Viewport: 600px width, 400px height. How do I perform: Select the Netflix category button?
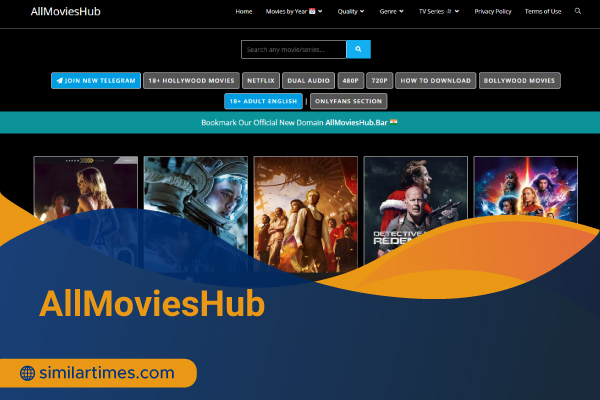point(261,80)
